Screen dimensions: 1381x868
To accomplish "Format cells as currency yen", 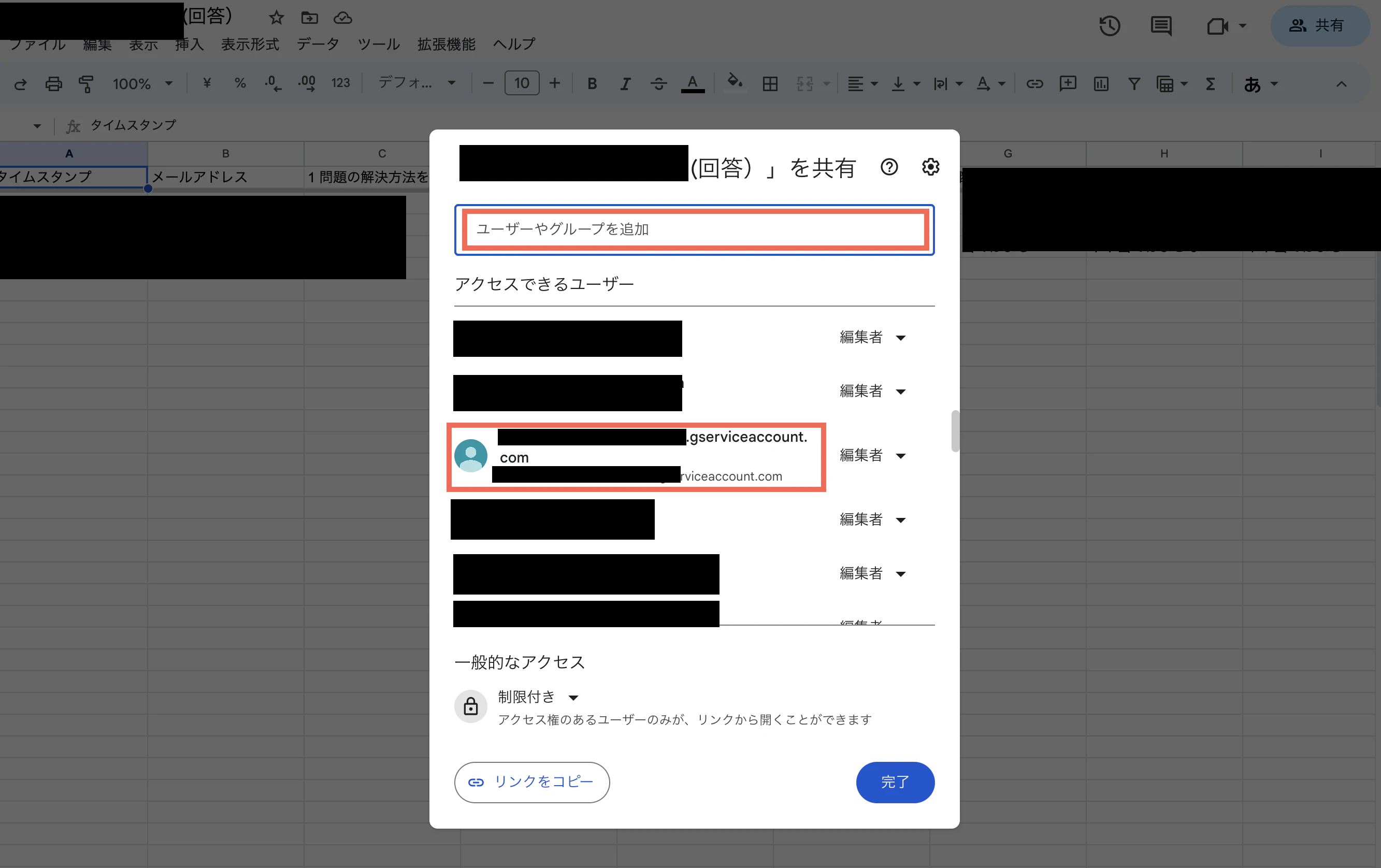I will 207,84.
